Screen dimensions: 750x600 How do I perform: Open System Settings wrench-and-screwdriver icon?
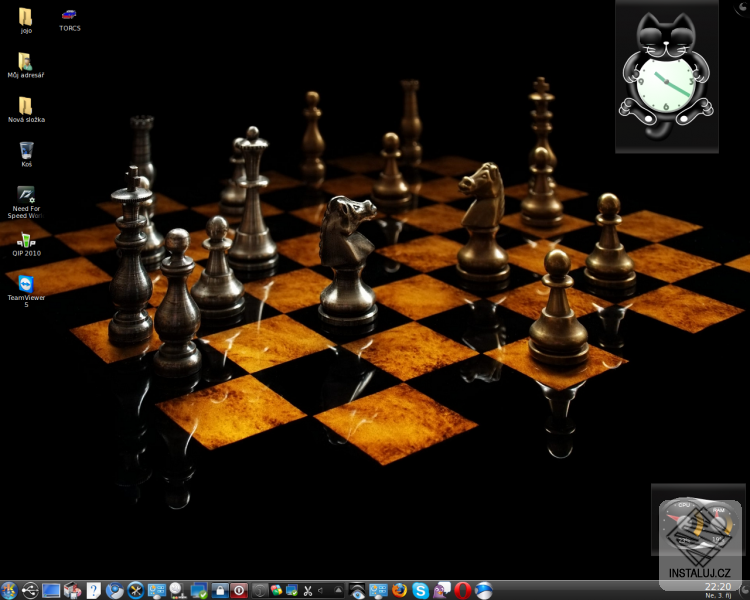click(x=135, y=590)
